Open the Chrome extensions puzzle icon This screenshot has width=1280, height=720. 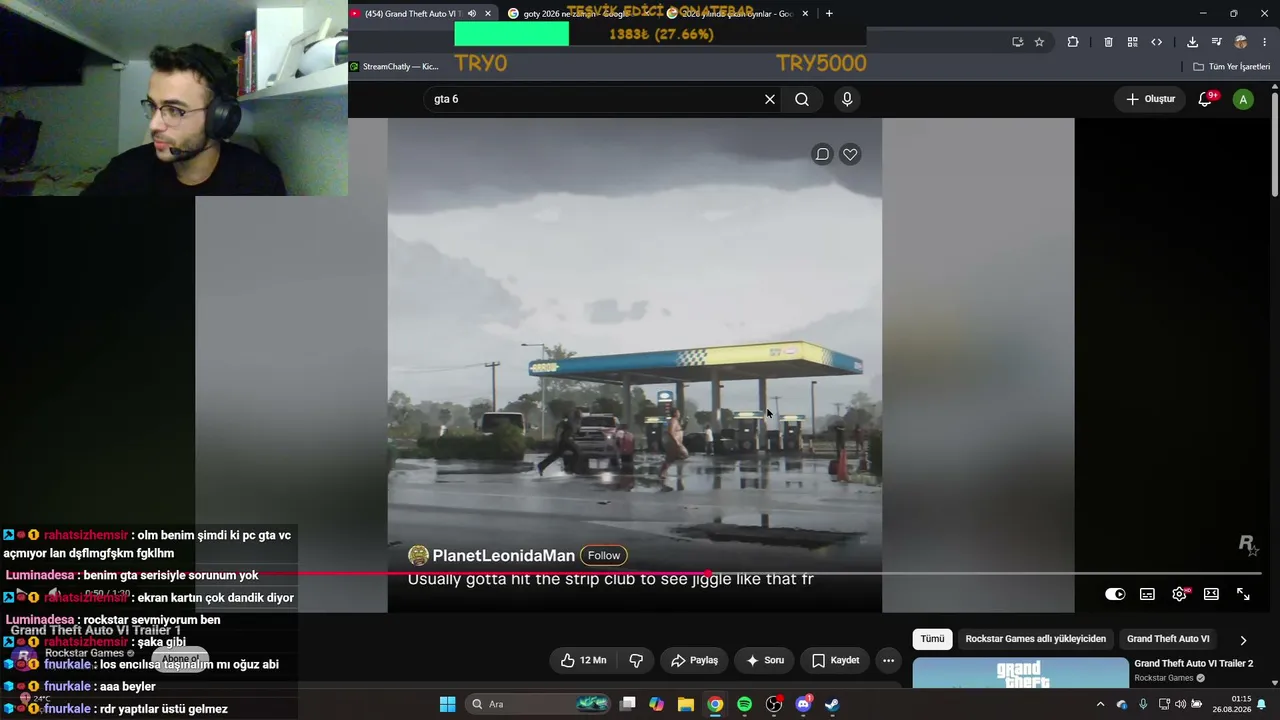pyautogui.click(x=1073, y=42)
